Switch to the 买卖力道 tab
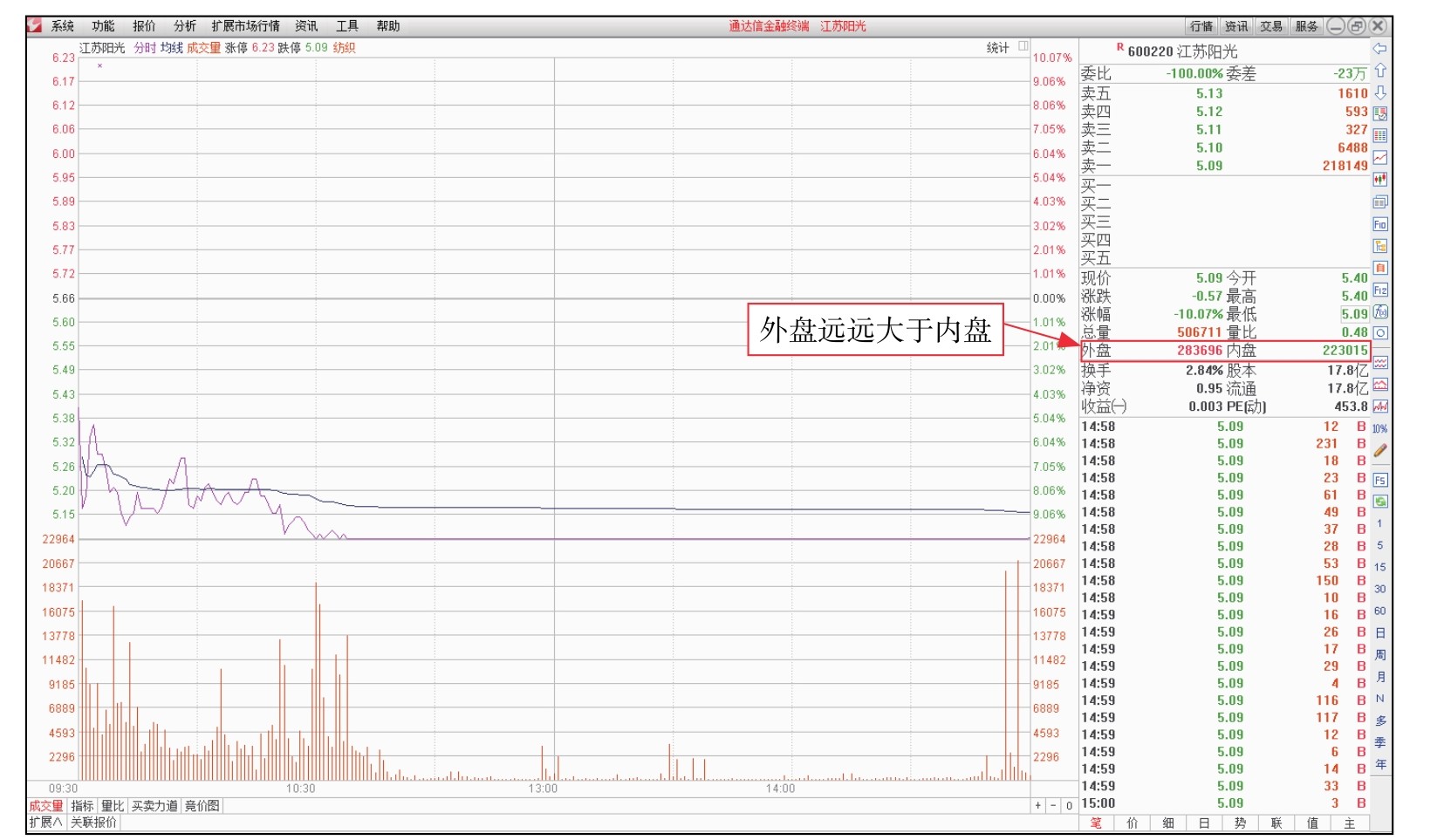The height and width of the screenshot is (840, 1444). coord(154,806)
